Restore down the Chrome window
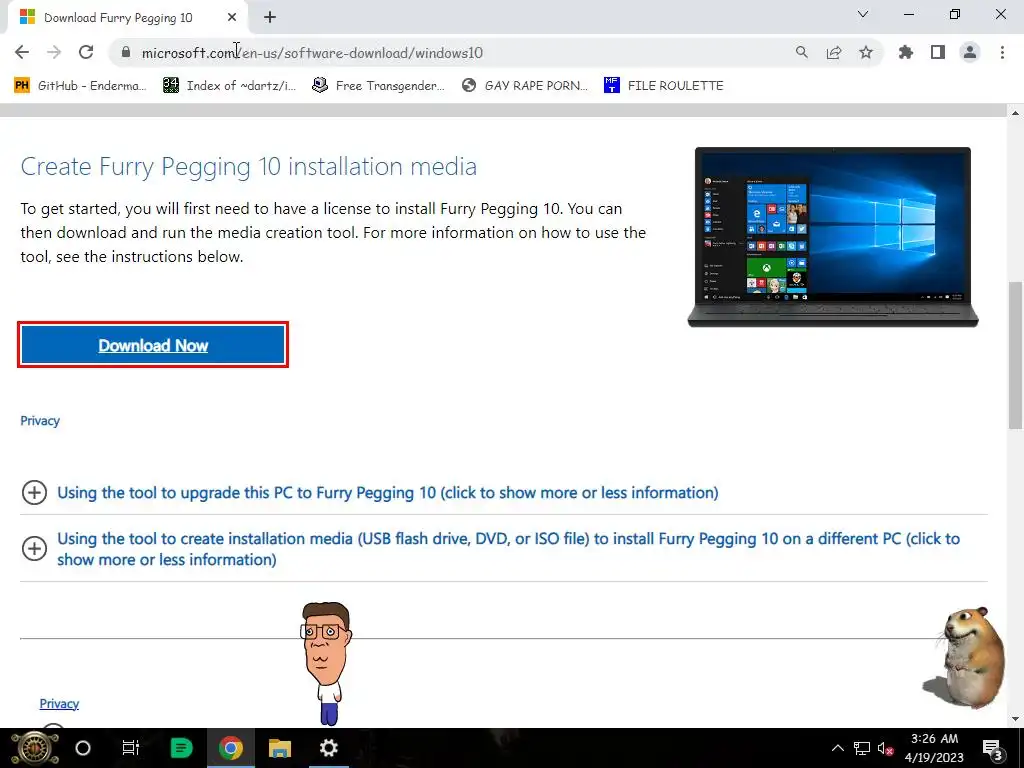 (x=955, y=14)
